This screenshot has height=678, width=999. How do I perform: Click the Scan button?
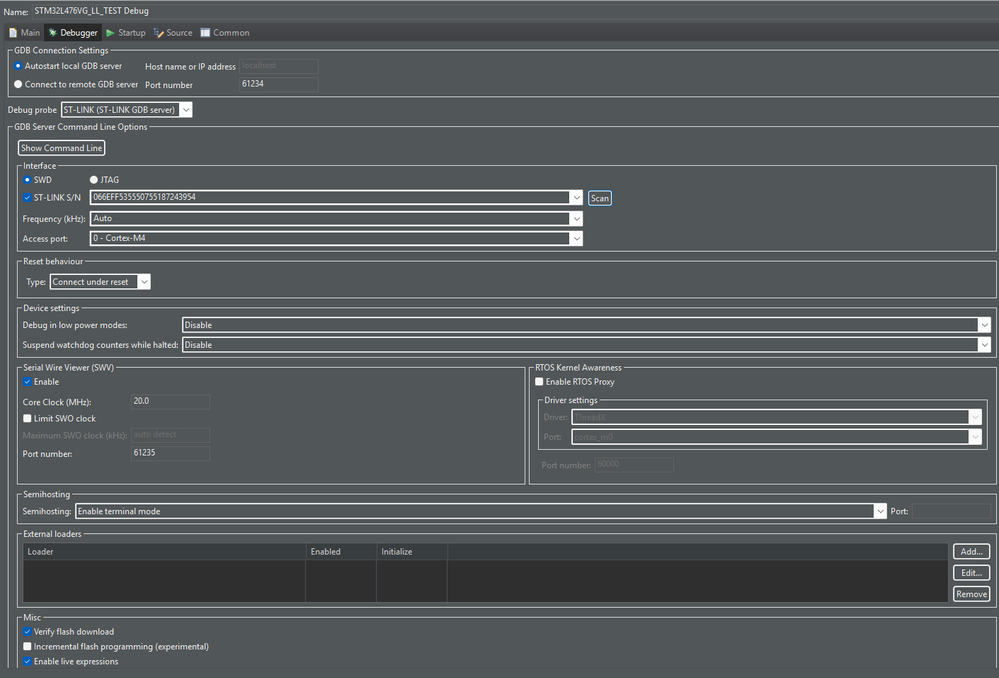[x=600, y=198]
